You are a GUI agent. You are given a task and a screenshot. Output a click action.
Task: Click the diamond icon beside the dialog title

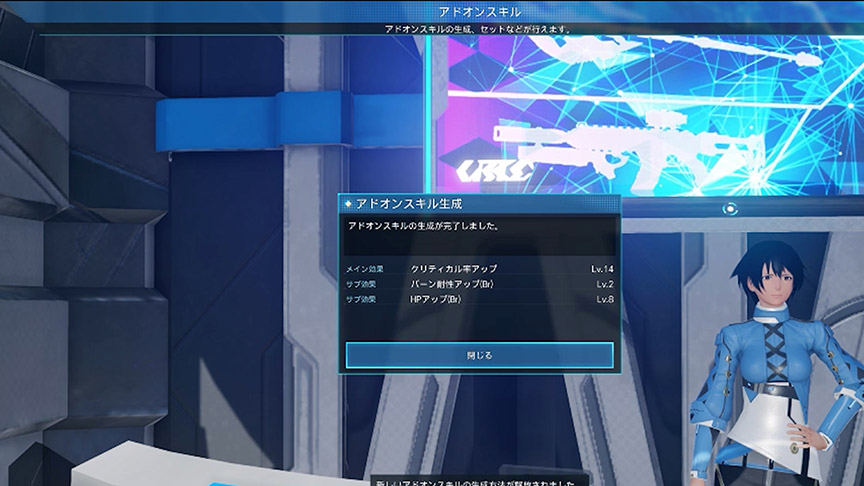(348, 204)
